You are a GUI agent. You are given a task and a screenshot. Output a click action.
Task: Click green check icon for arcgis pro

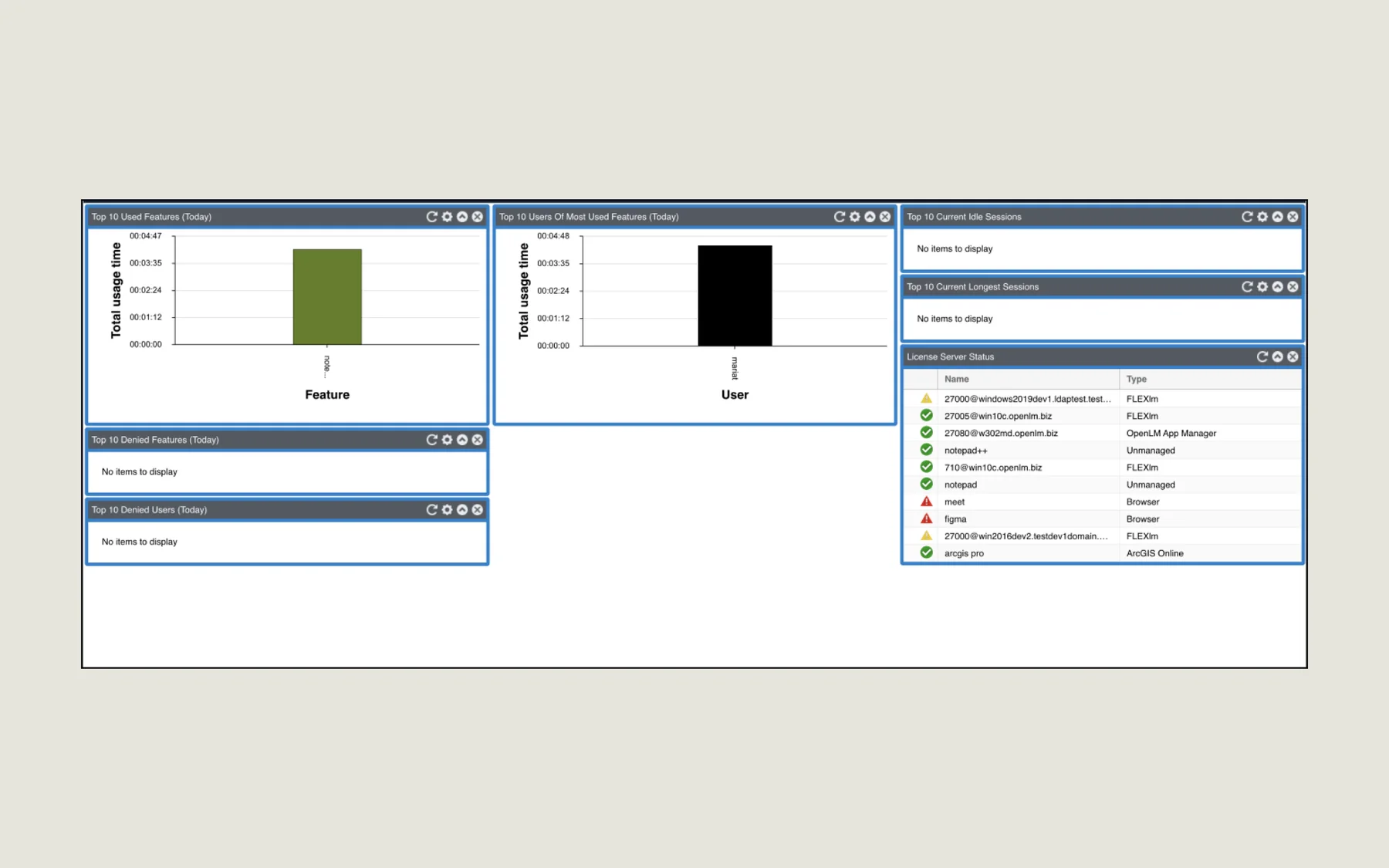pyautogui.click(x=926, y=553)
